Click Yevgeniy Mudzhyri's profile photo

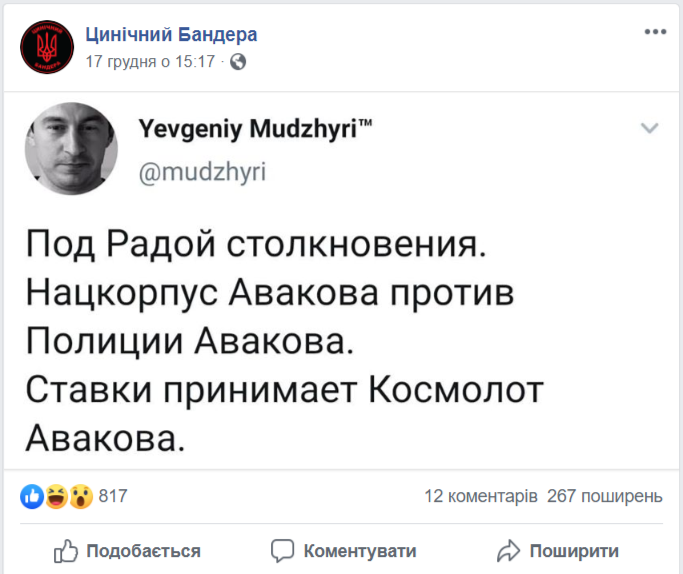(x=72, y=148)
